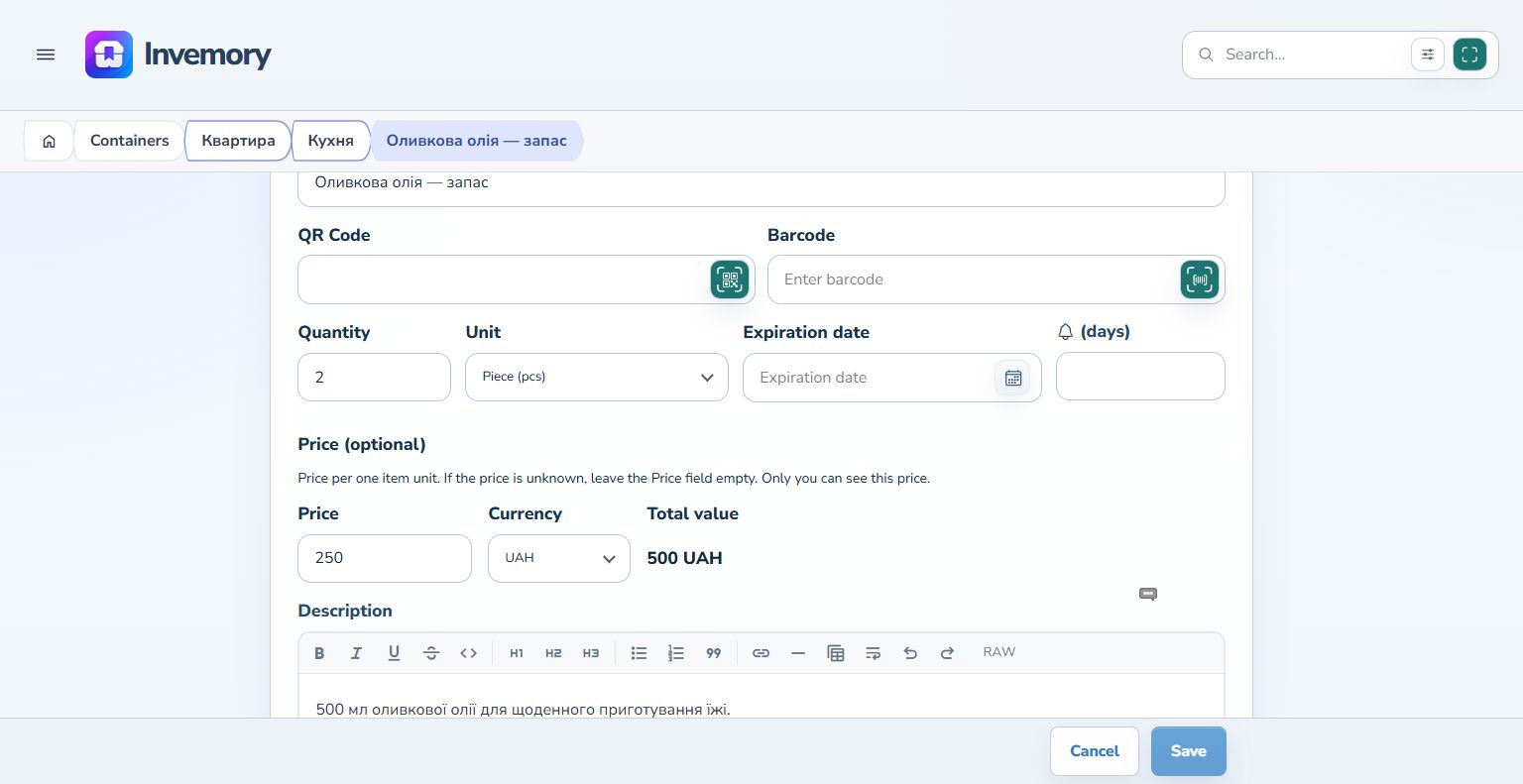Viewport: 1523px width, 784px height.
Task: Open the expiration date calendar picker
Action: (1012, 378)
